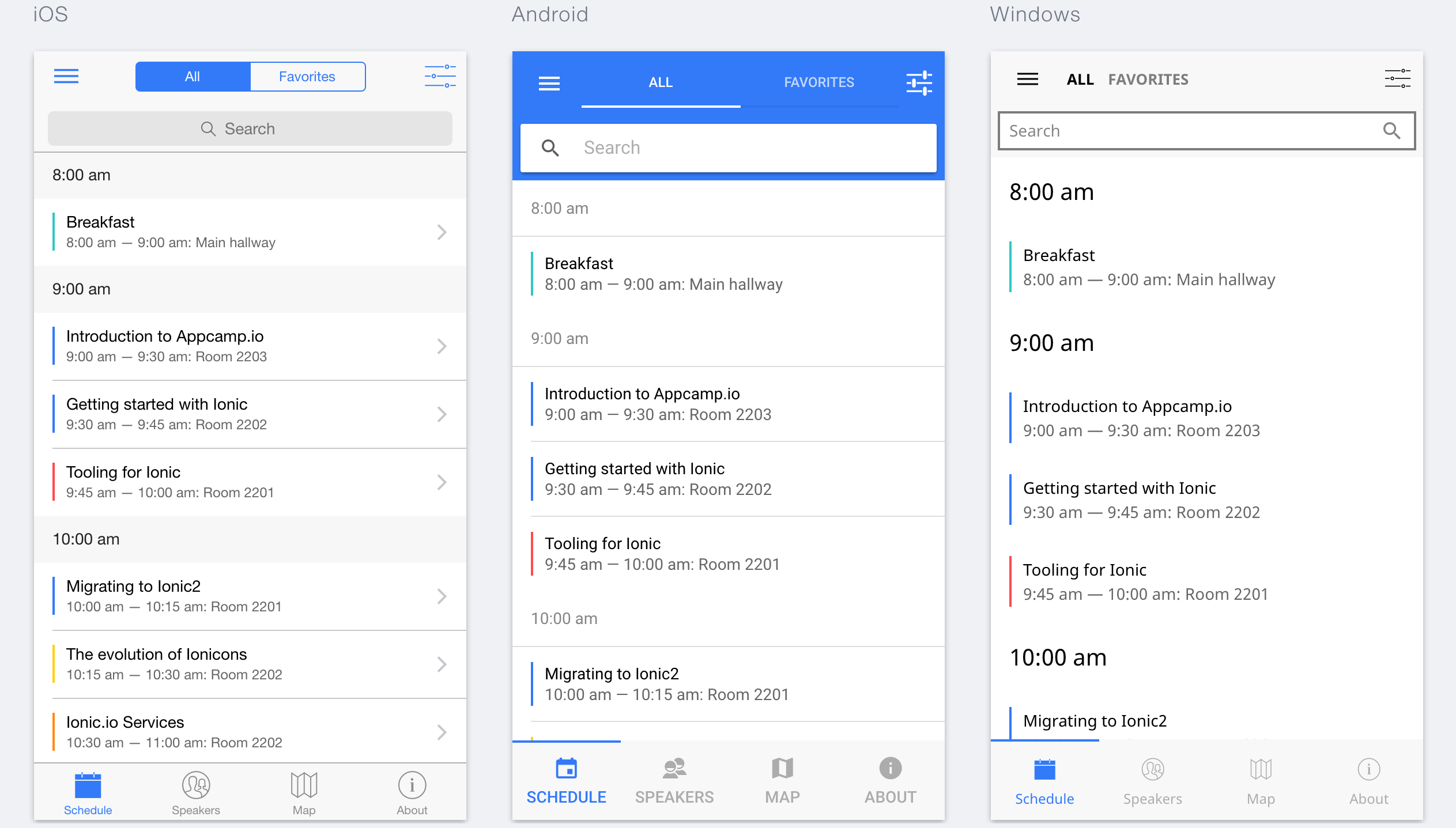Open the Windows About info icon
This screenshot has height=828, width=1456.
[1368, 769]
